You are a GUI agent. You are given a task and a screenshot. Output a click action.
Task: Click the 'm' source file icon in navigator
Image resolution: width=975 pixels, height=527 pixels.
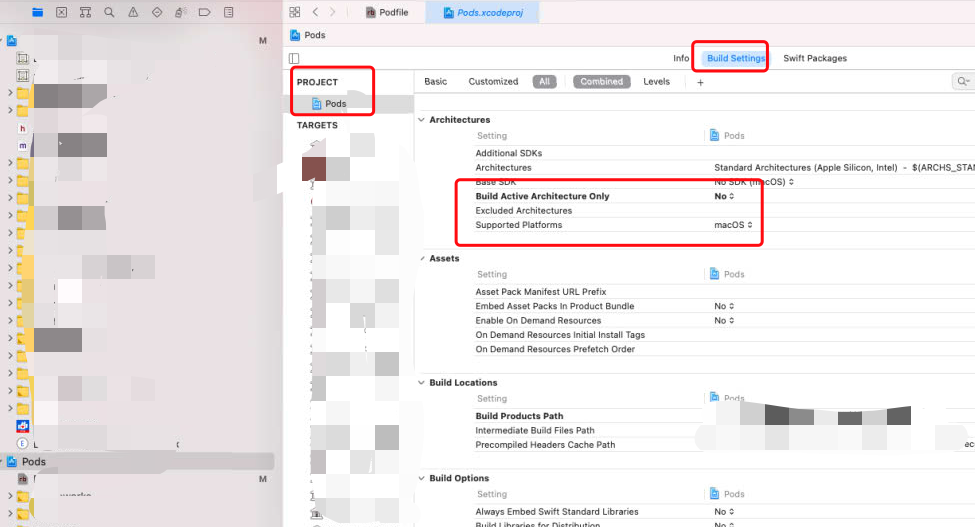(22, 145)
